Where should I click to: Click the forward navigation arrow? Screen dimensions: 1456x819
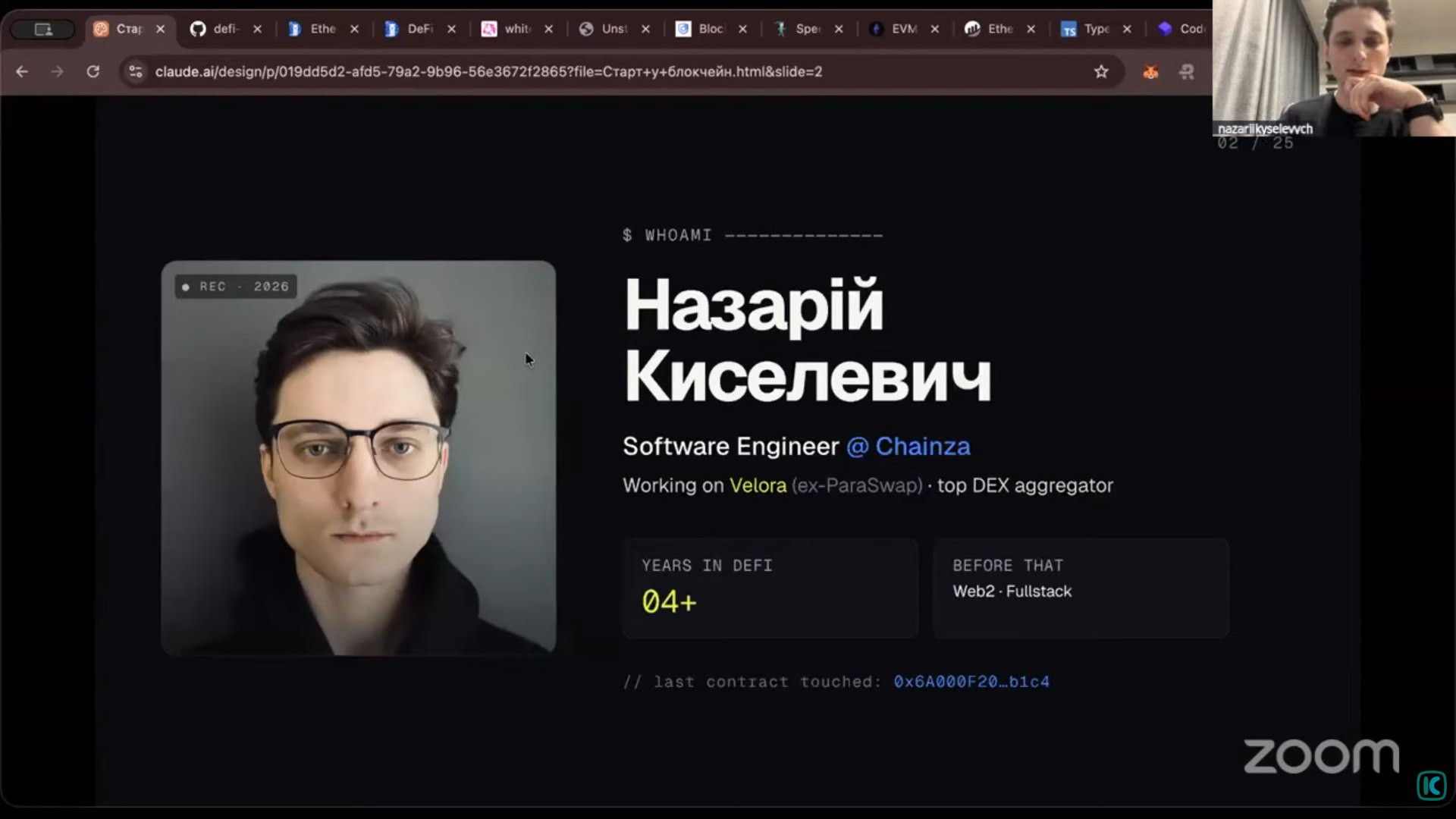[x=57, y=71]
